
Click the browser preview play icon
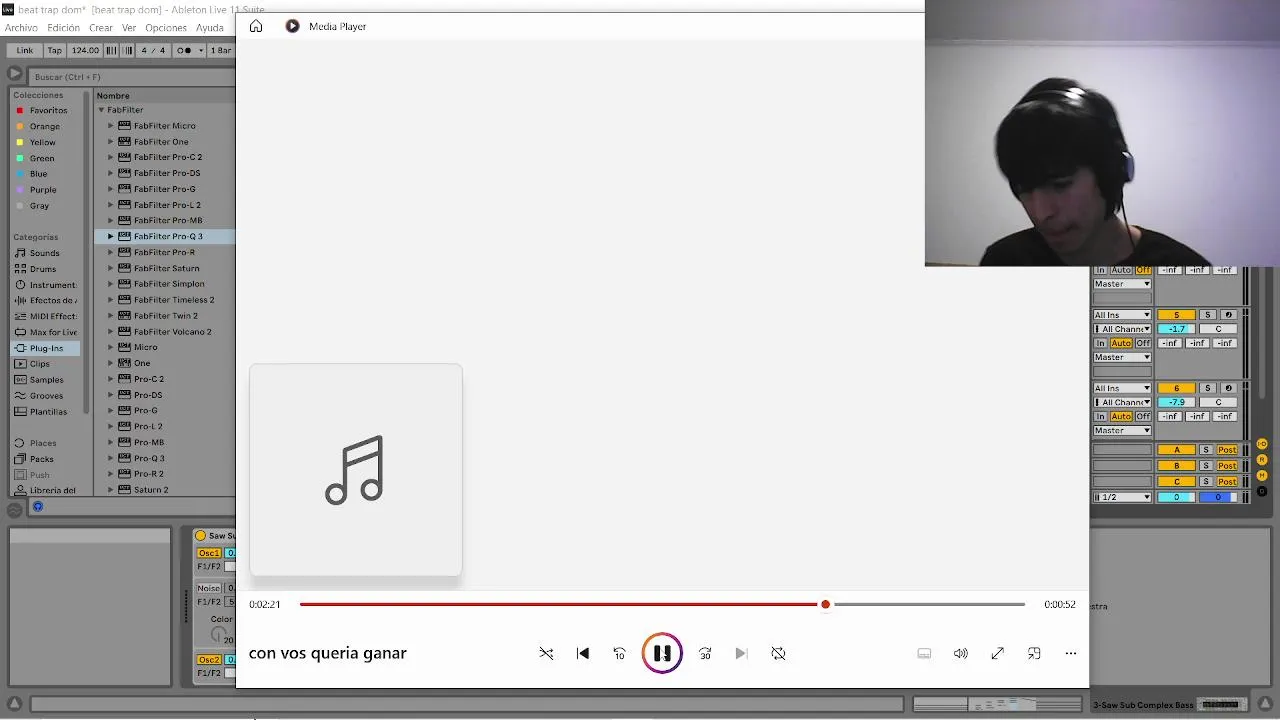point(15,74)
